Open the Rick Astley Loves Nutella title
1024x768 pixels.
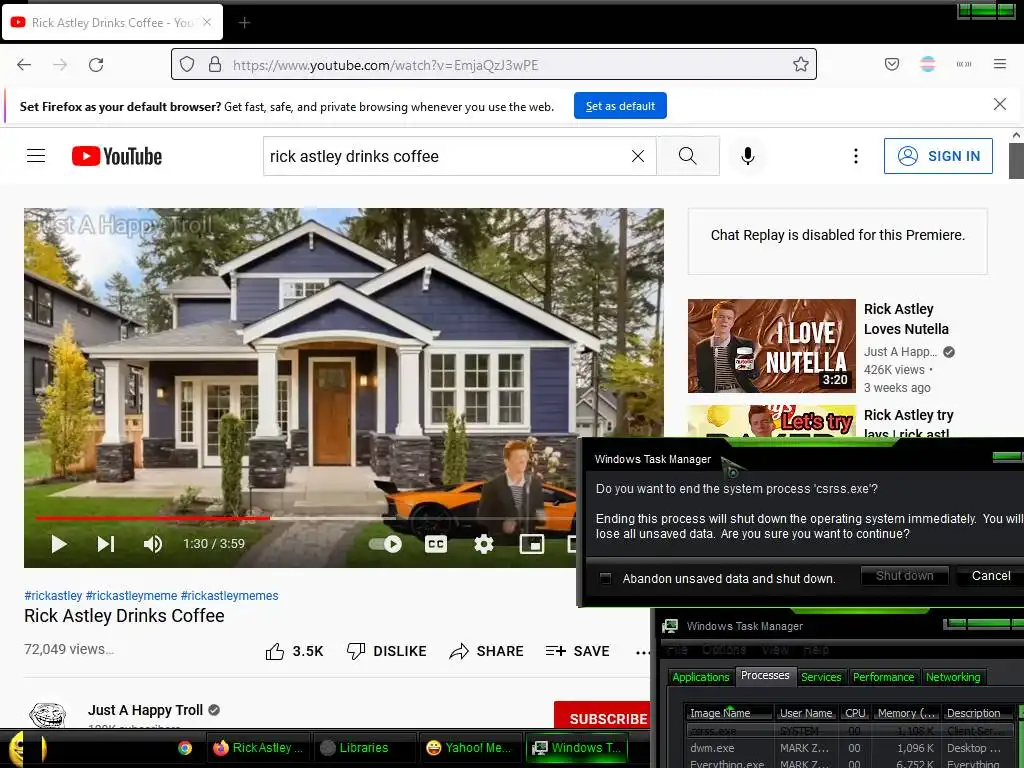[906, 319]
